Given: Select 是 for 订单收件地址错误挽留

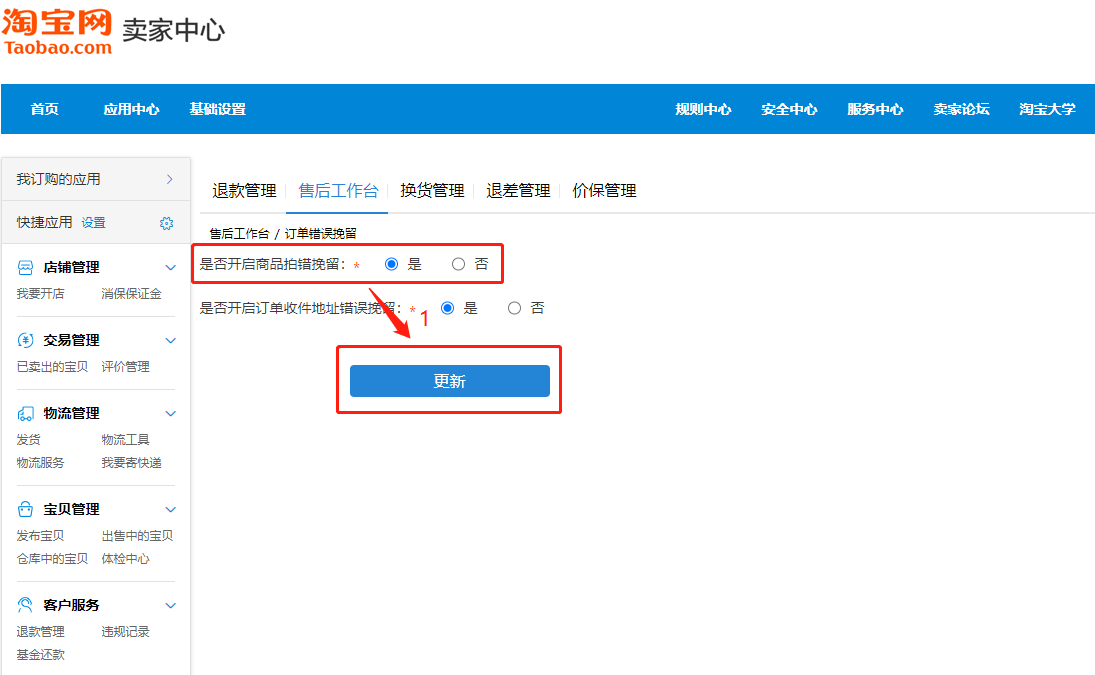Looking at the screenshot, I should 448,309.
